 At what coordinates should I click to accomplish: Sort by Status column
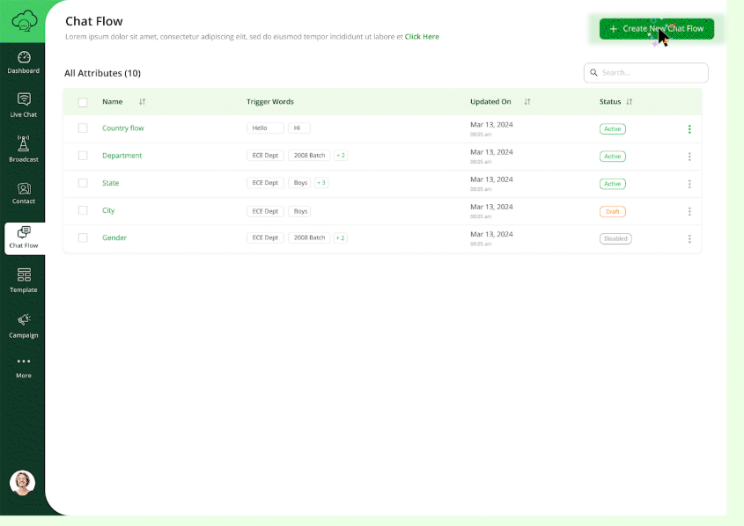[629, 102]
